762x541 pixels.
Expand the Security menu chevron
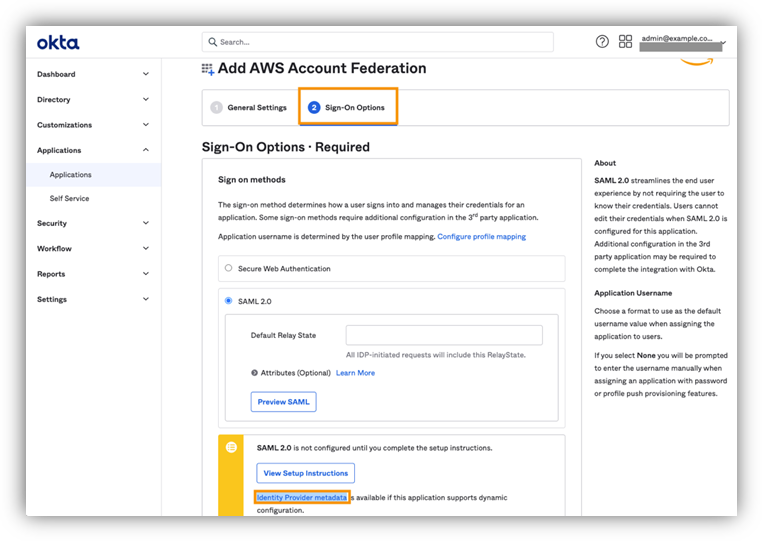pyautogui.click(x=146, y=223)
